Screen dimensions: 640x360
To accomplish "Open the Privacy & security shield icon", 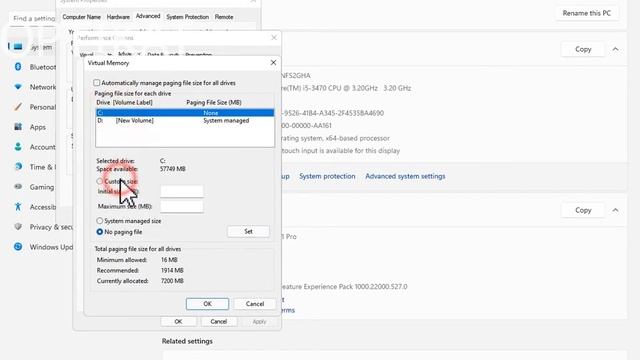I will 18,227.
